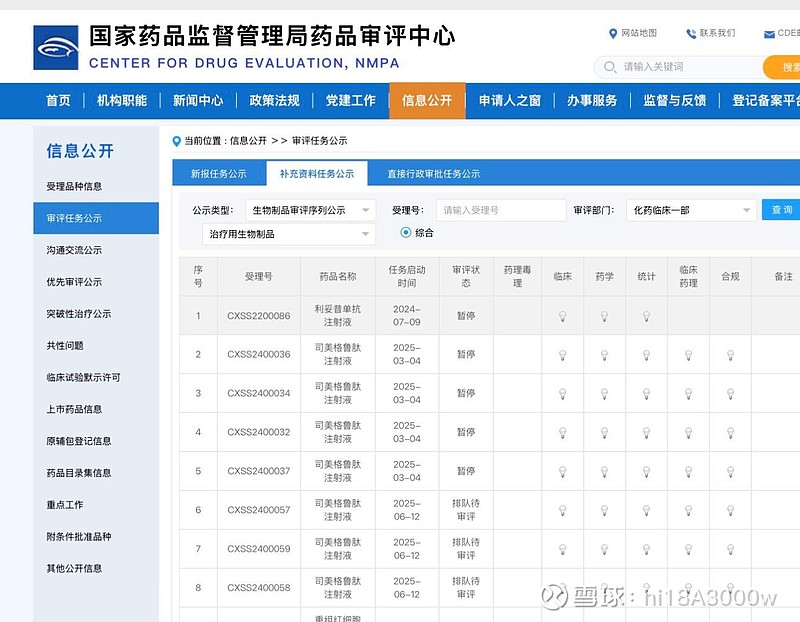Open 上市药品信息 in sidebar

(74, 409)
